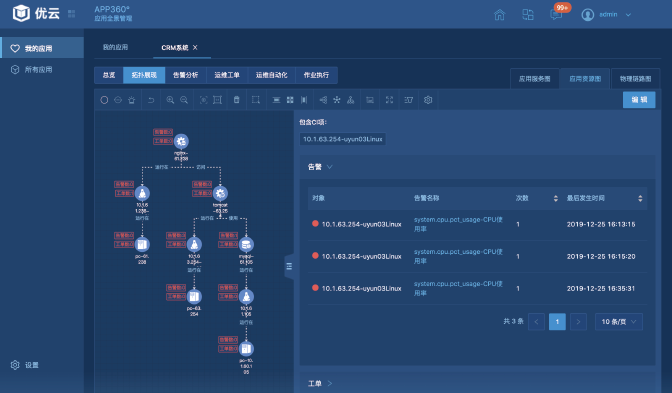Screen dimensions: 672x393
Task: Sort alerts by 次数 column
Action: pos(556,198)
